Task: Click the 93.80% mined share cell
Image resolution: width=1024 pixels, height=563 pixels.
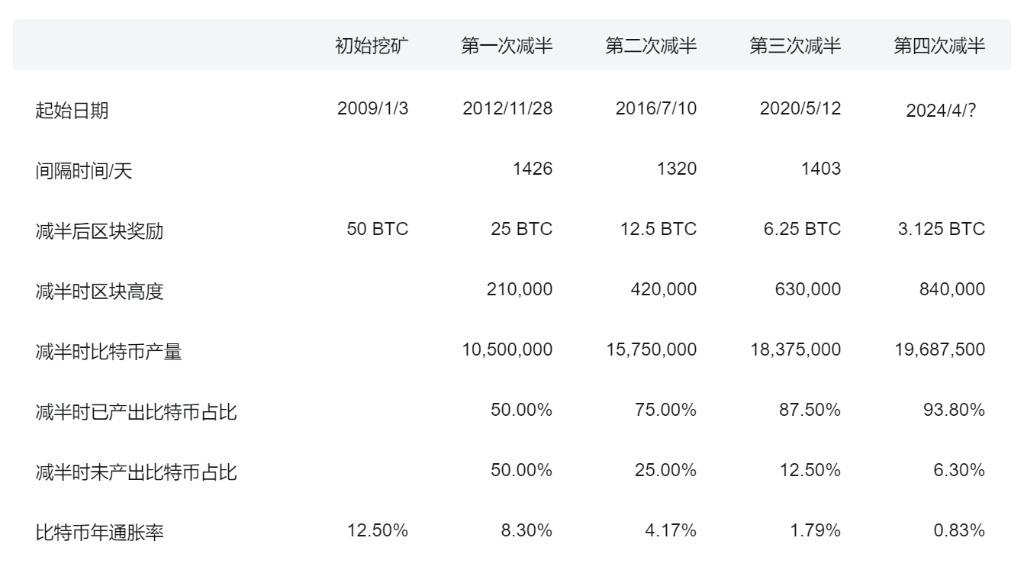Action: click(959, 410)
